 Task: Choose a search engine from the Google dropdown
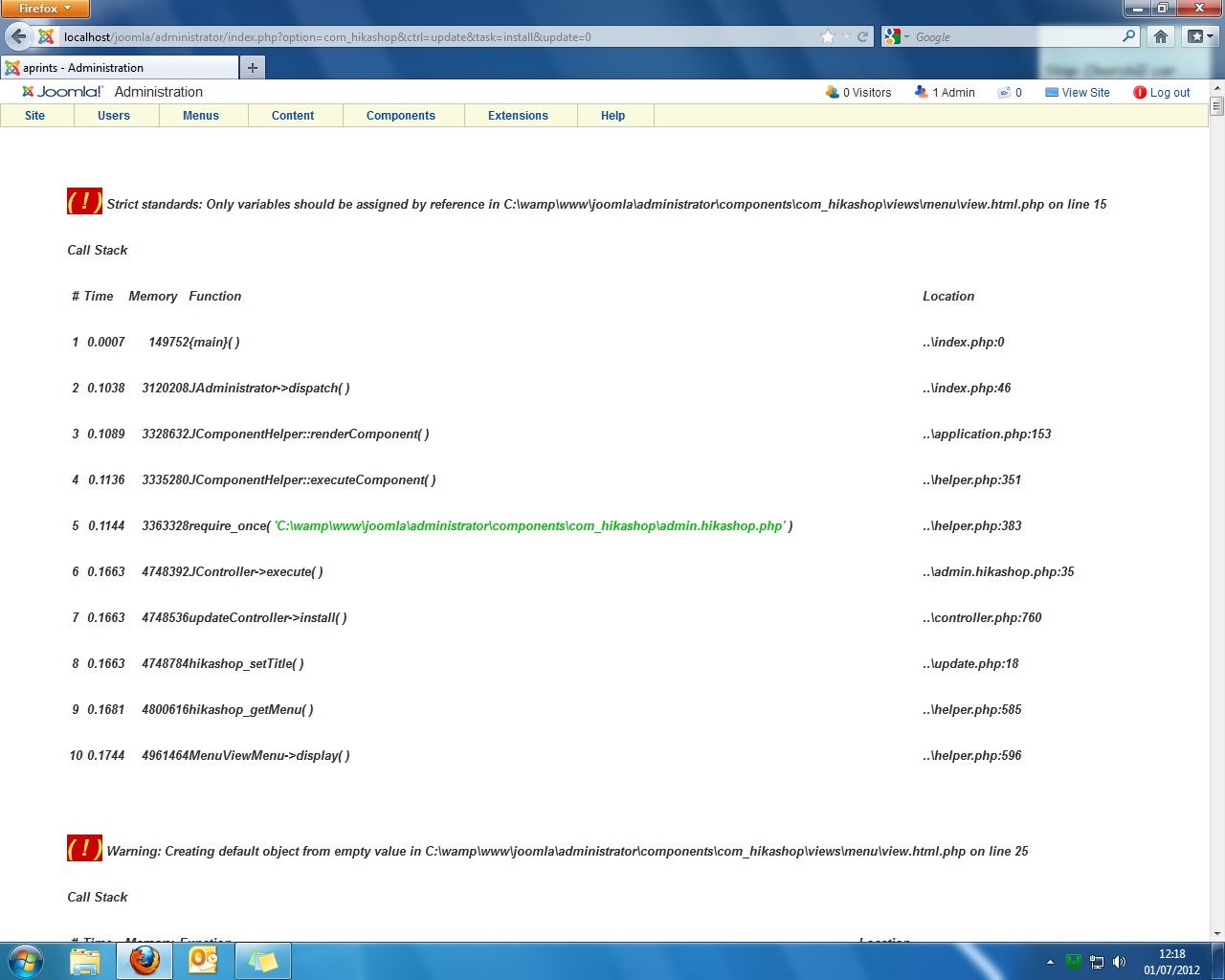896,37
